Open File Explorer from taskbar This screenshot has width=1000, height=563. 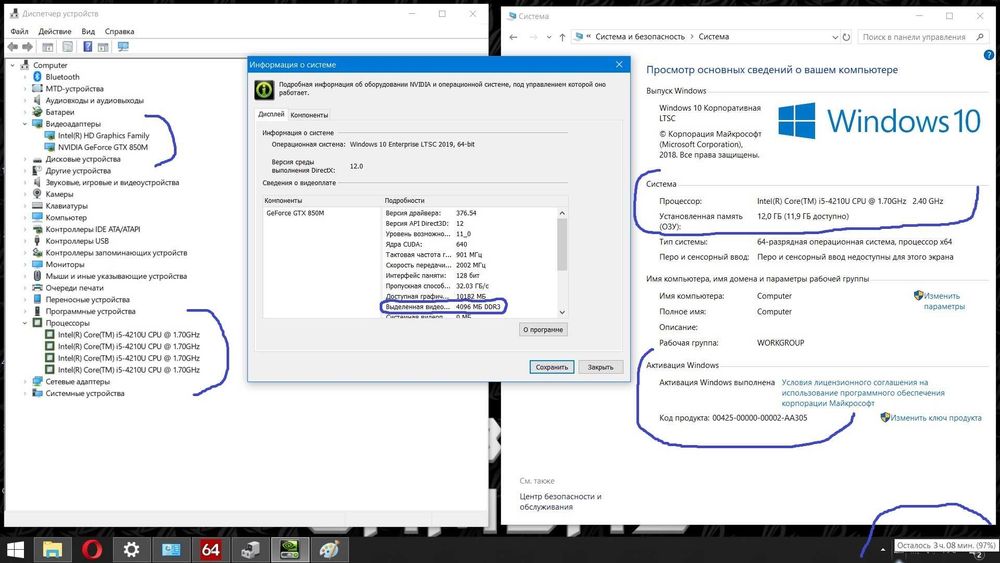tap(52, 550)
